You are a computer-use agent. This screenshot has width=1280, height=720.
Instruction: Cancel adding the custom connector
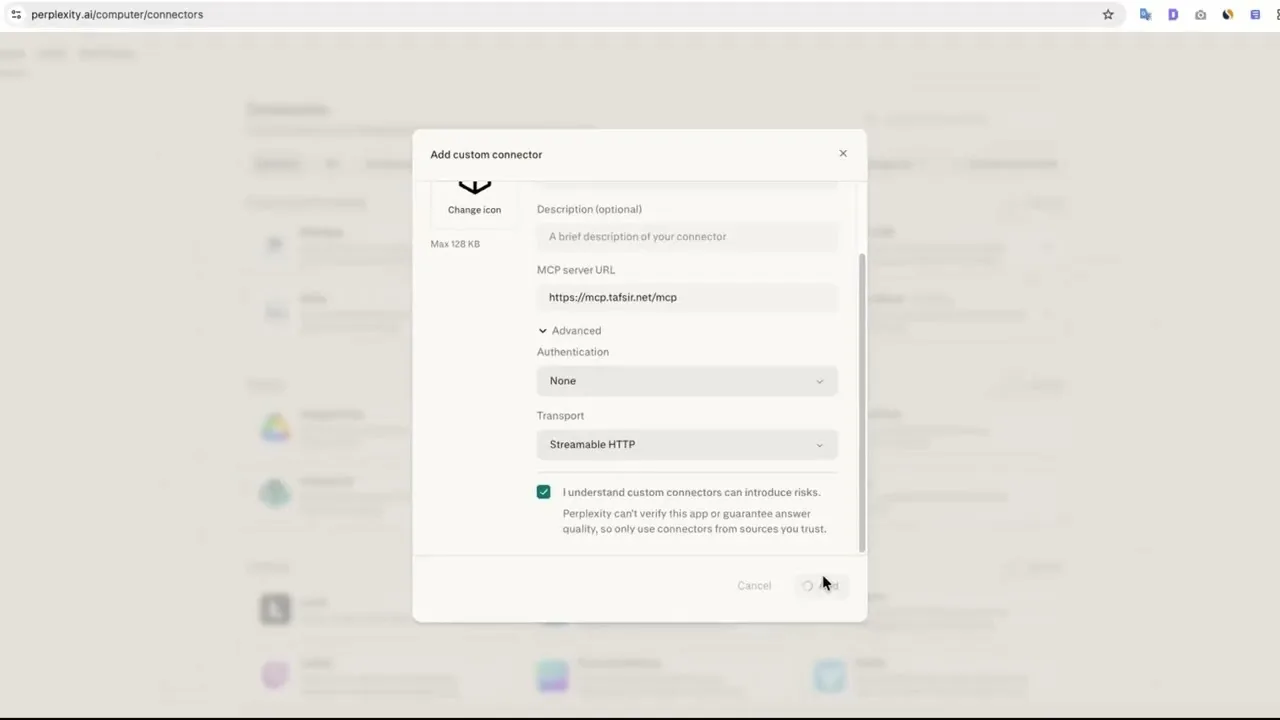754,586
